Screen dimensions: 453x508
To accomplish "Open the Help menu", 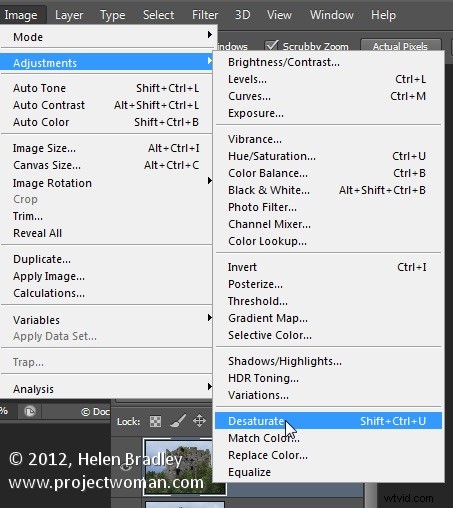I will point(383,15).
